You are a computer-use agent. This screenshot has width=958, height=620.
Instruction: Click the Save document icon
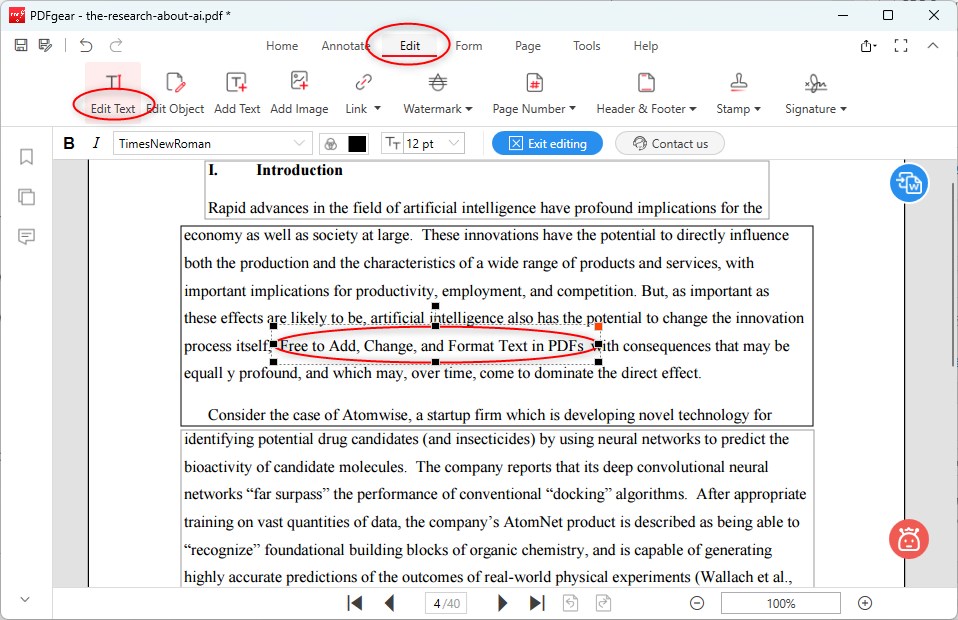point(21,46)
